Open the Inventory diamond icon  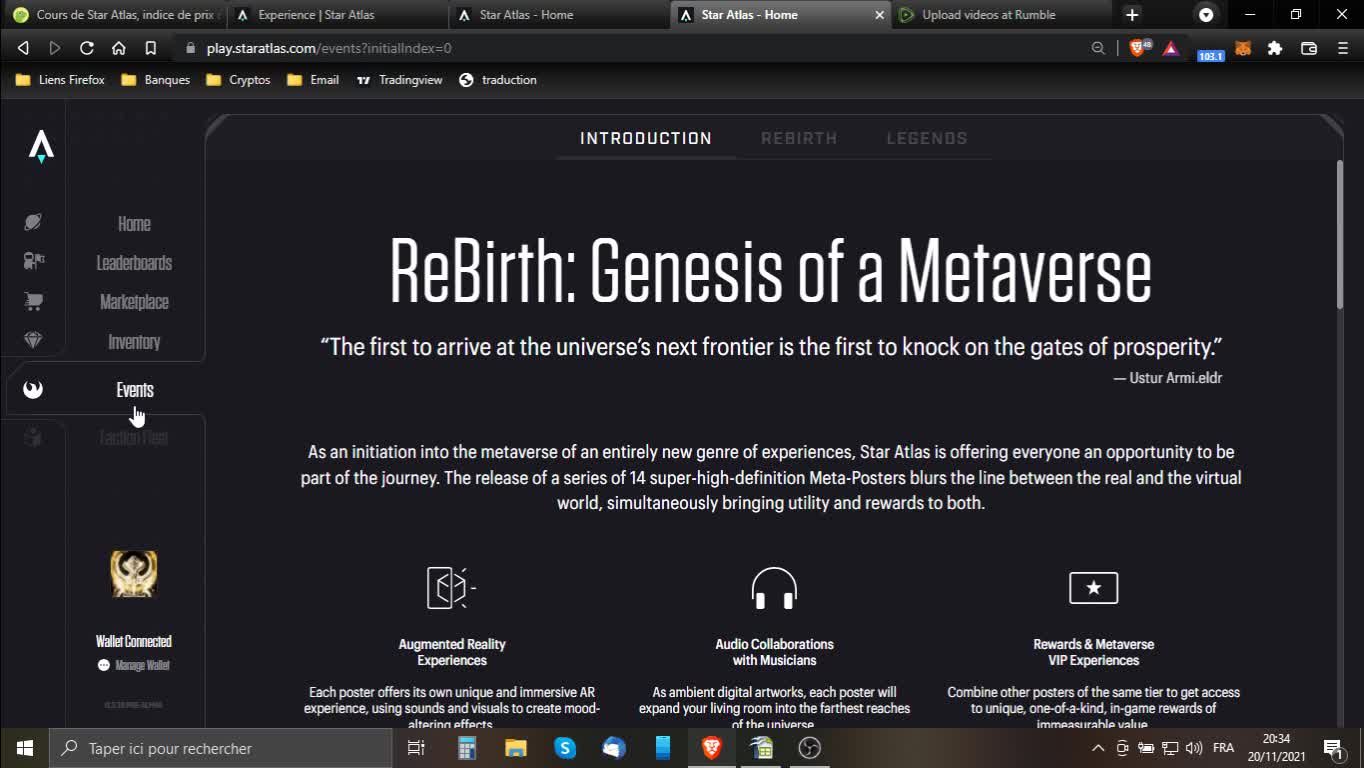tap(33, 340)
